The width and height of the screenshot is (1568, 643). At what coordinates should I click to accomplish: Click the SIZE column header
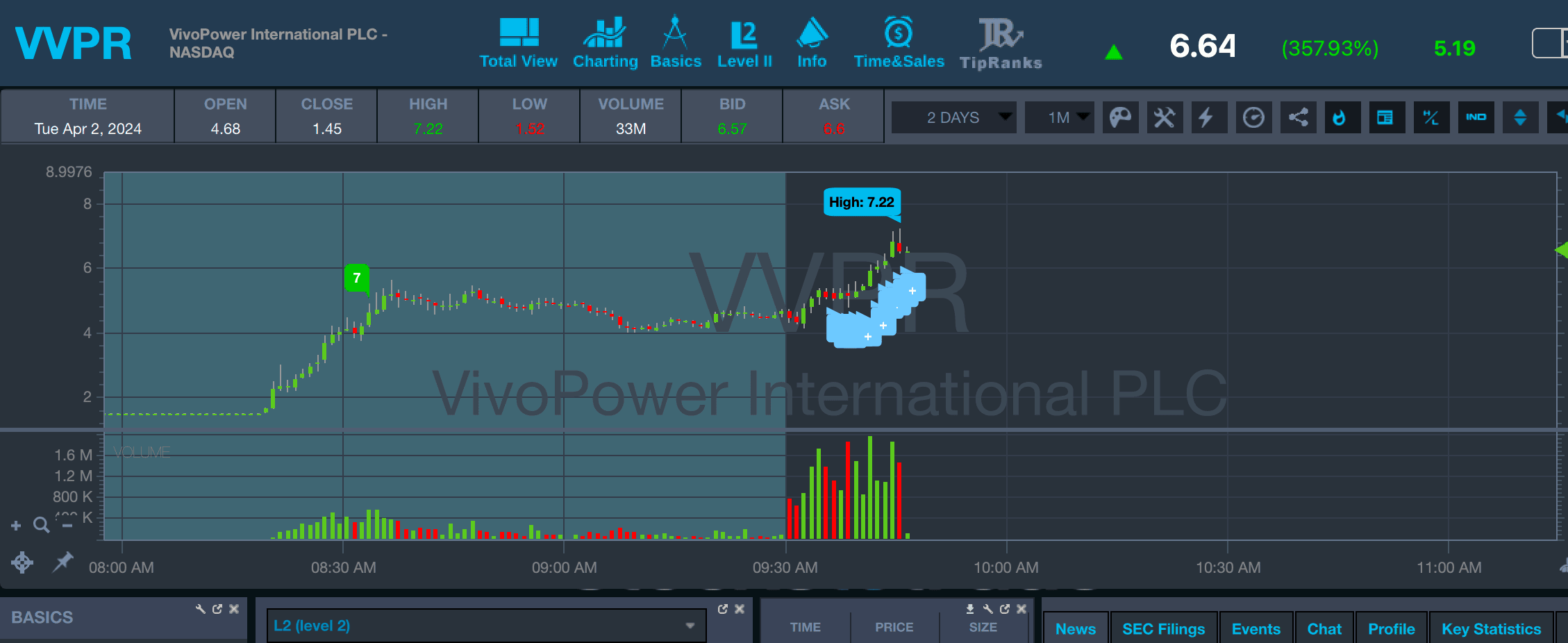[x=983, y=627]
